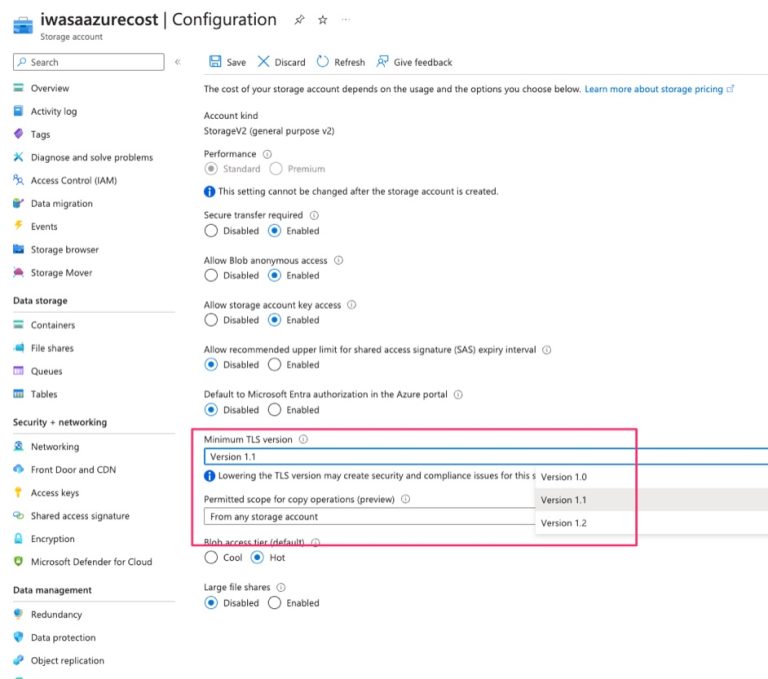The width and height of the screenshot is (768, 679).
Task: Collapse the sidebar with double-chevron icon
Action: 178,62
